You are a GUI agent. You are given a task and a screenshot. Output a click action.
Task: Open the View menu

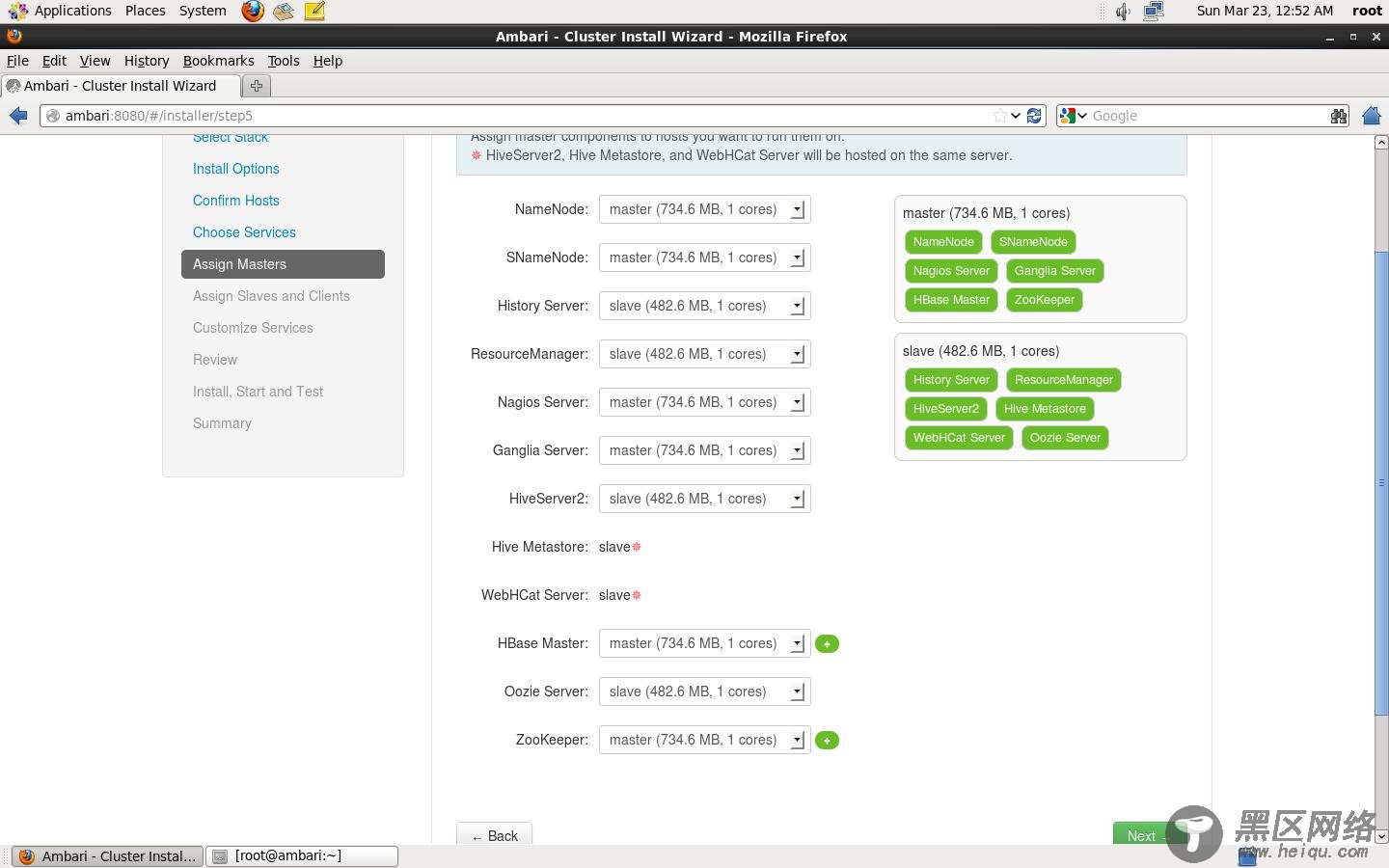pyautogui.click(x=95, y=61)
